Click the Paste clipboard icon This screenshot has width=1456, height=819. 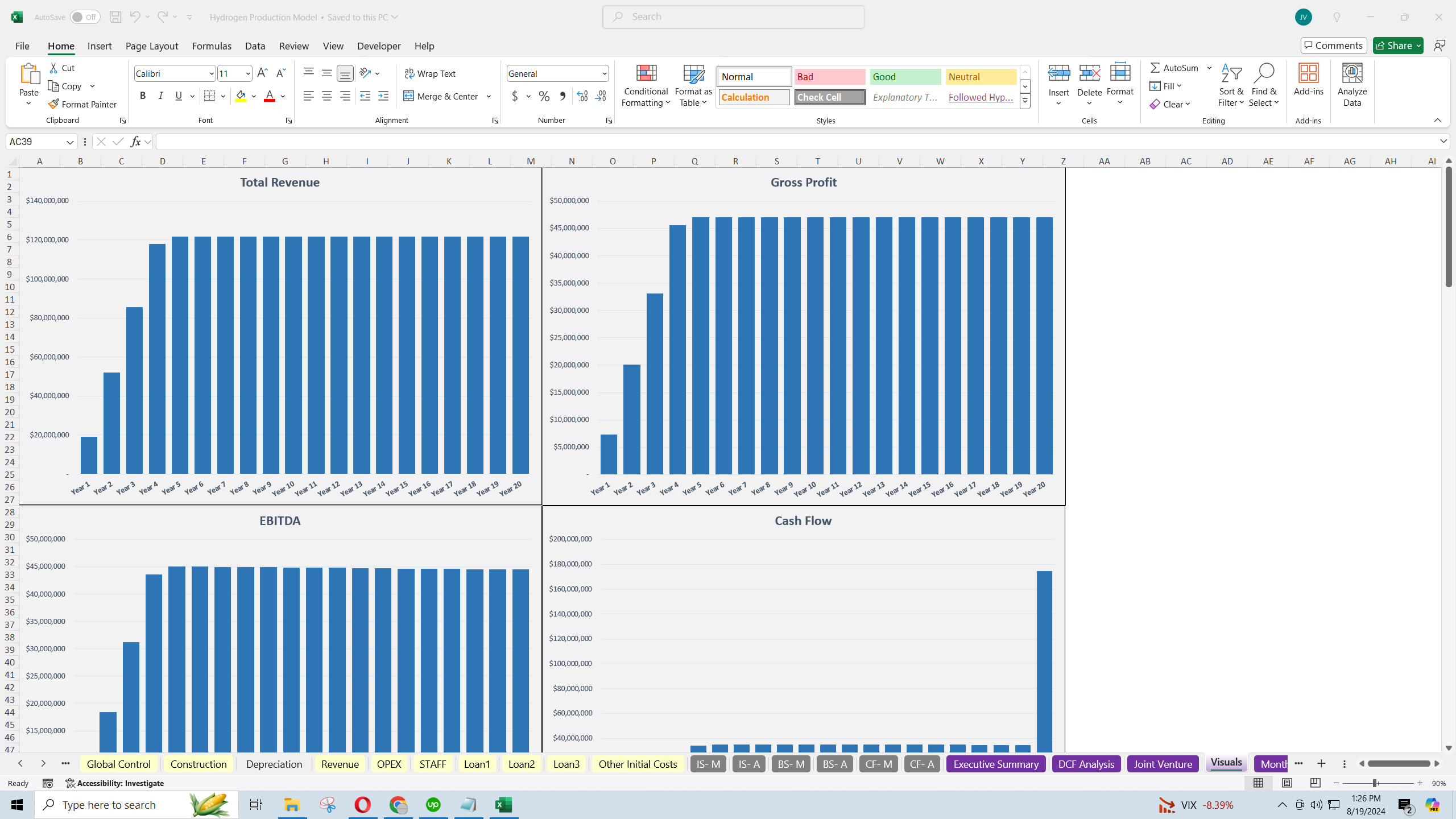click(29, 74)
